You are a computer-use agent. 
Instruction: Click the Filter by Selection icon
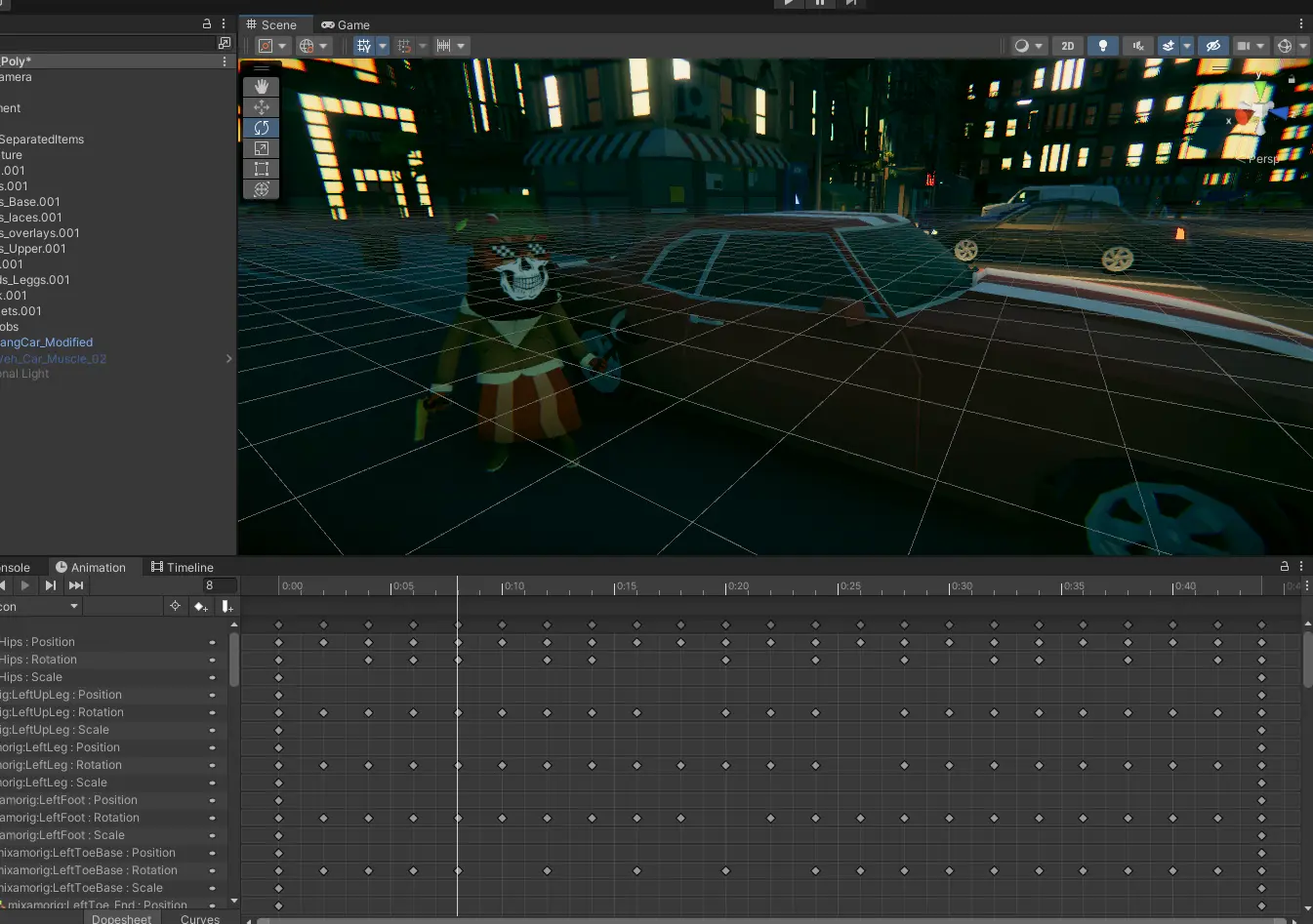tap(175, 607)
